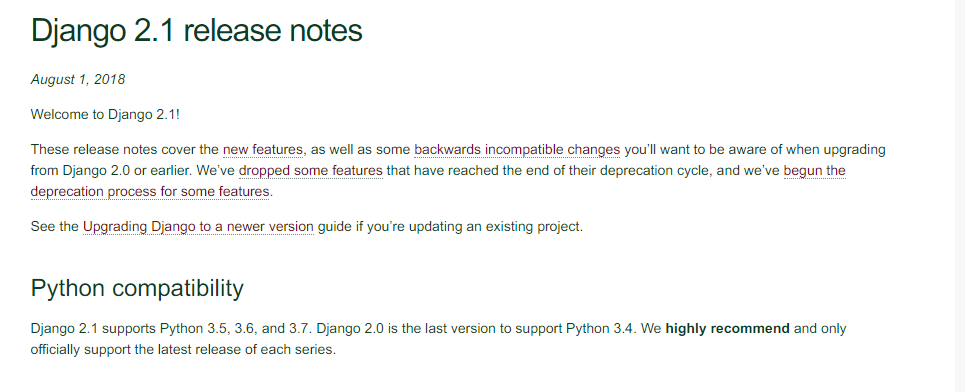
Task: Click the "dropped some features" link
Action: point(311,170)
